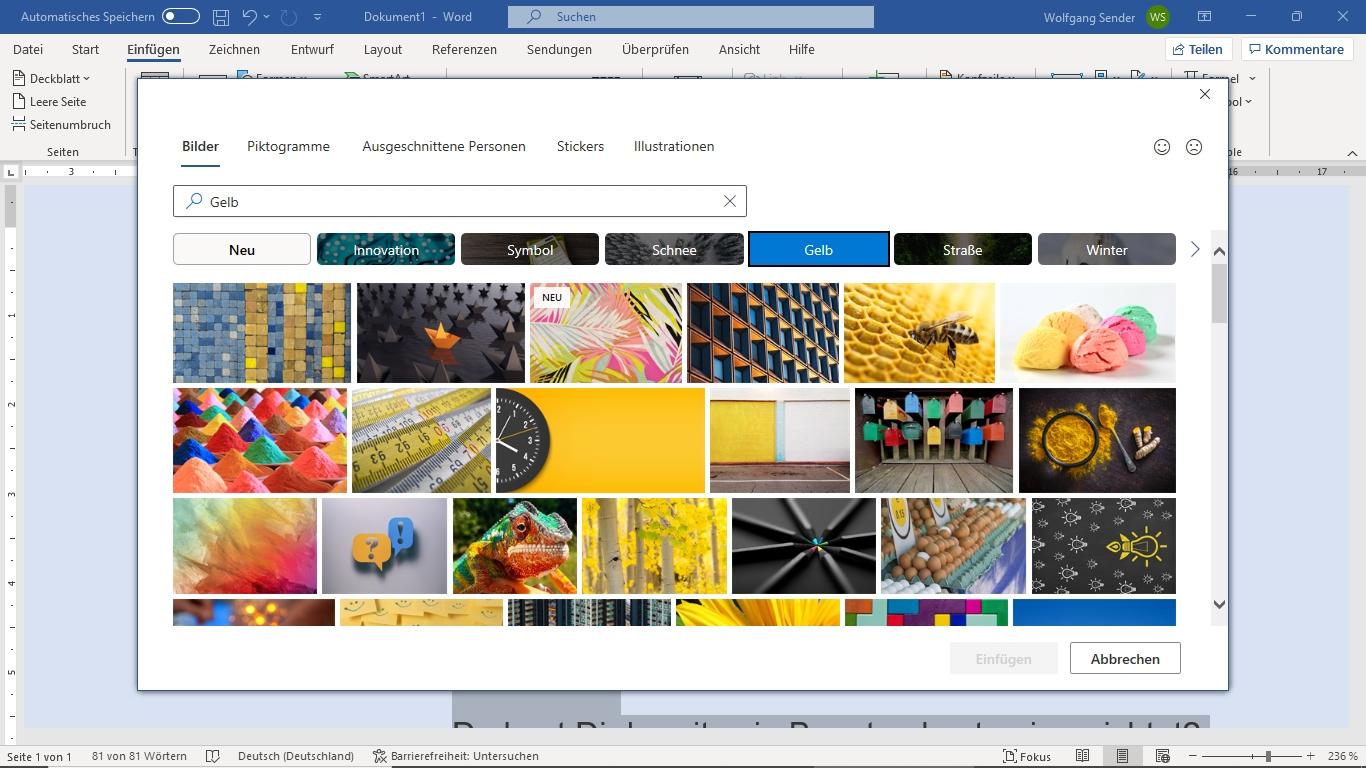The height and width of the screenshot is (768, 1366).
Task: Click the happy smiley feedback icon
Action: (x=1162, y=147)
